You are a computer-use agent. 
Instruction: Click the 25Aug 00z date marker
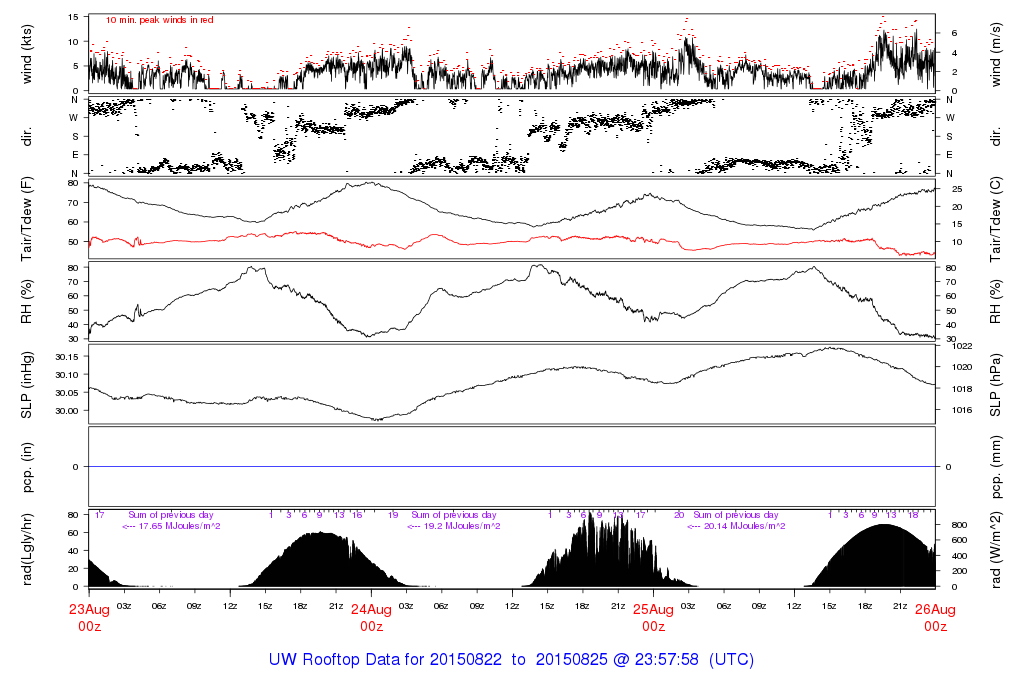(x=653, y=617)
